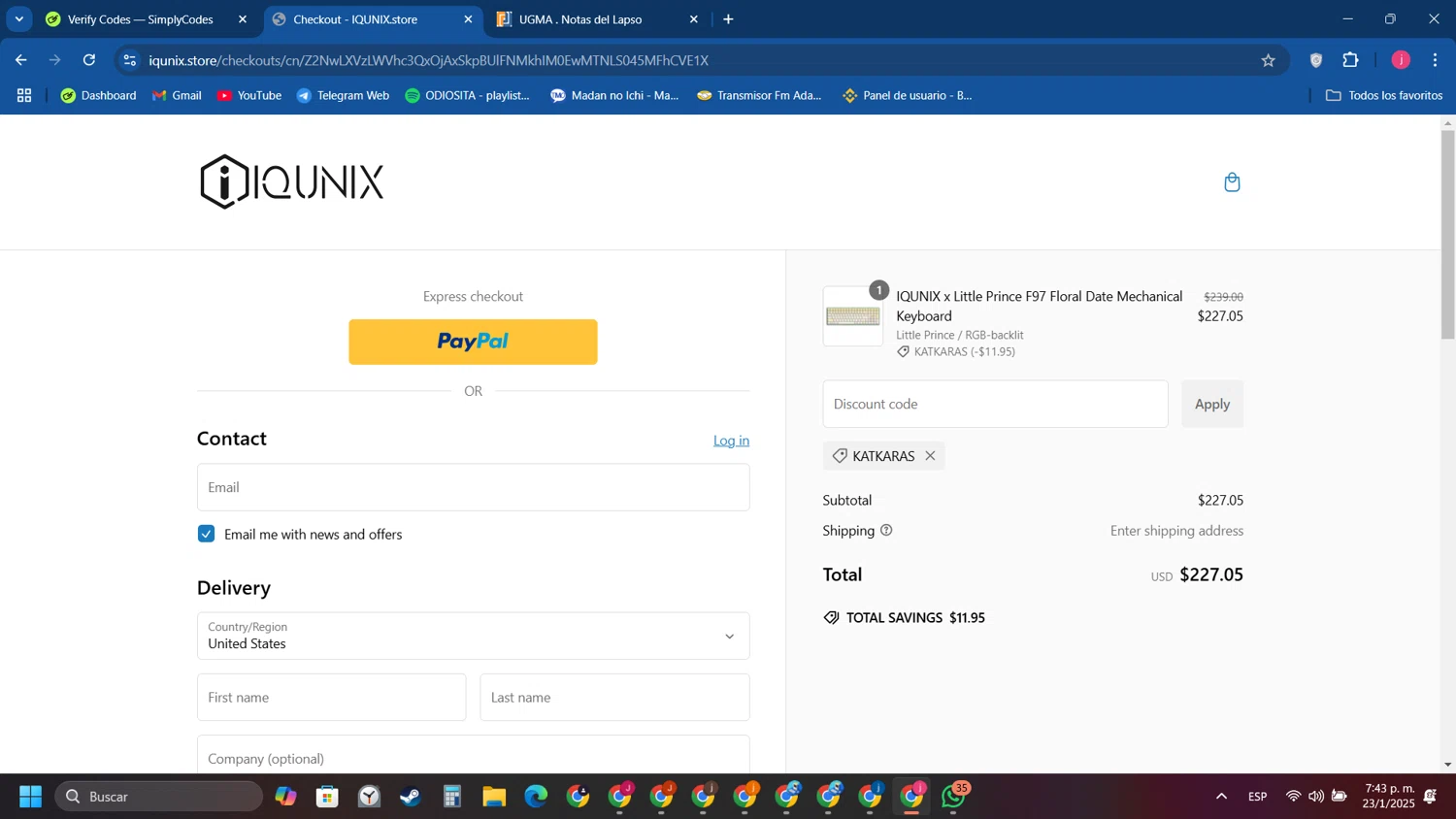Open Wi-Fi network settings in tray
Screen dimensions: 1456x819
pos(1293,797)
